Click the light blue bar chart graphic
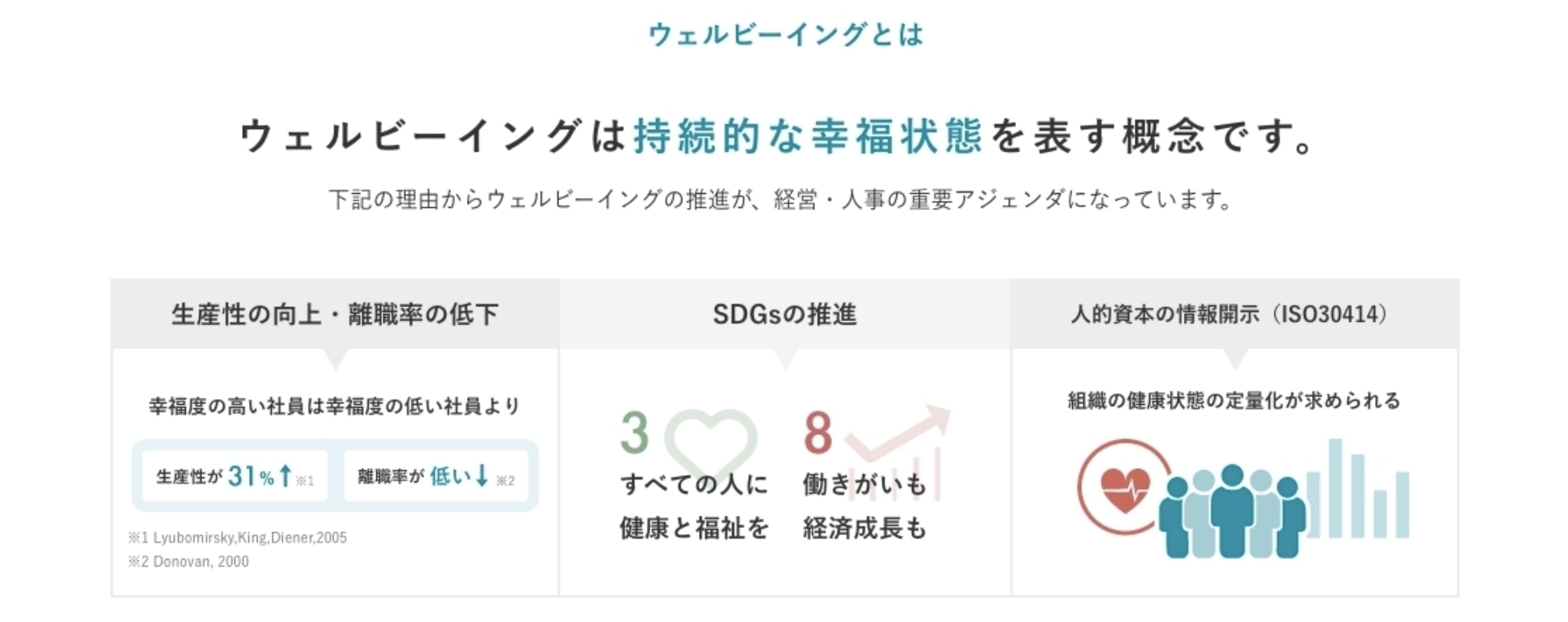 (x=1359, y=492)
